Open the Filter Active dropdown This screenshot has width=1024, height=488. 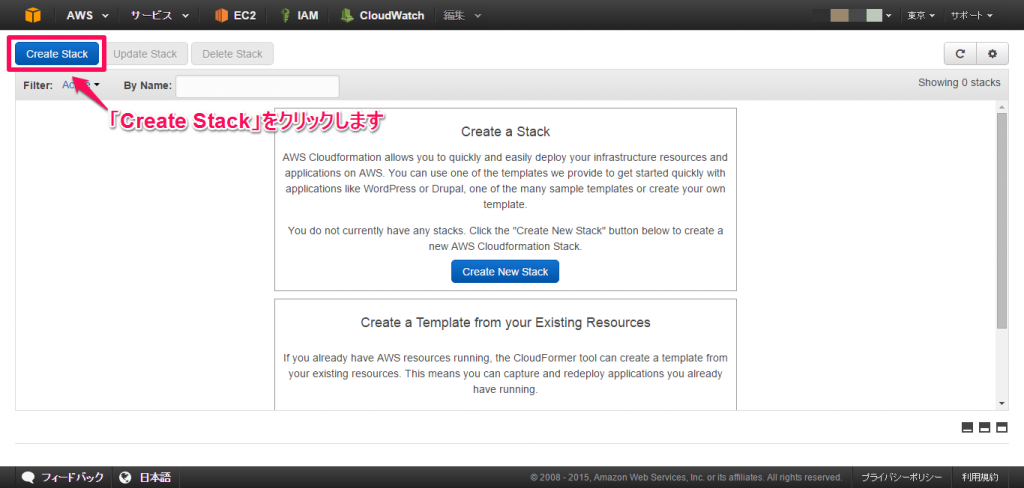(x=81, y=85)
